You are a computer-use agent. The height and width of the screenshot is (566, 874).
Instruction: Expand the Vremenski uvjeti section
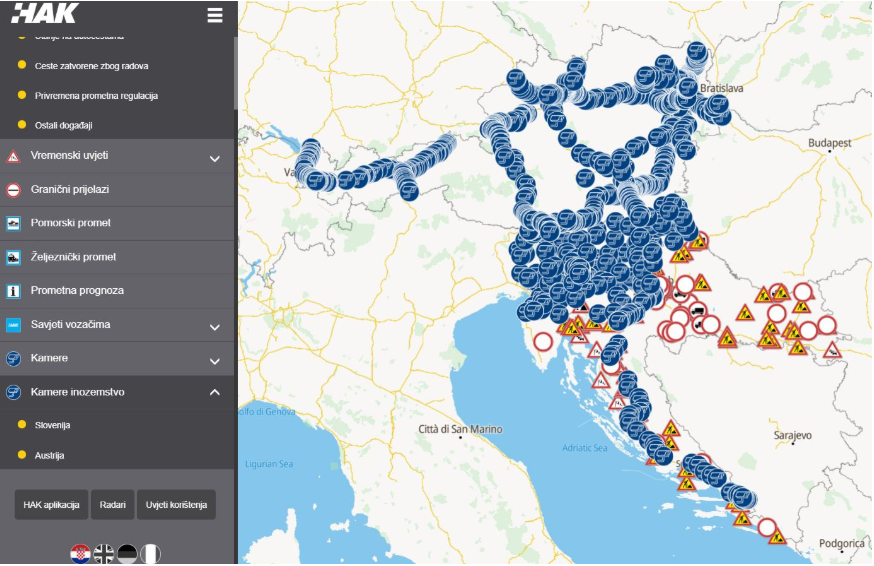tap(214, 157)
